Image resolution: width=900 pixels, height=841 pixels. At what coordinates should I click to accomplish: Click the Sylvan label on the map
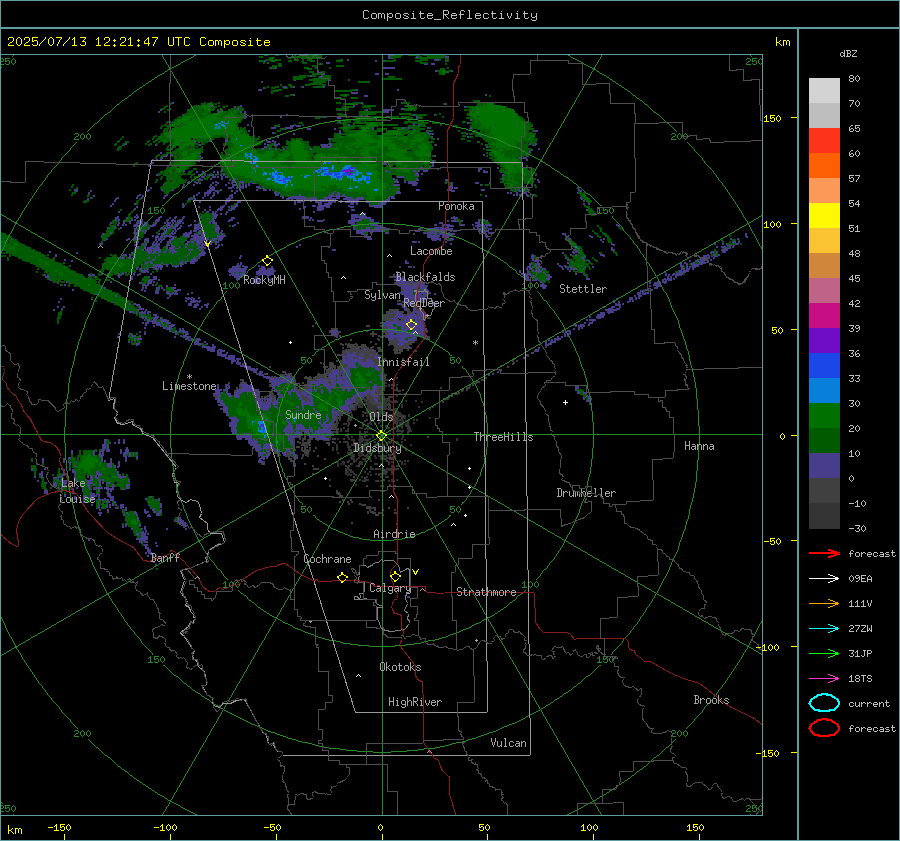[x=382, y=295]
